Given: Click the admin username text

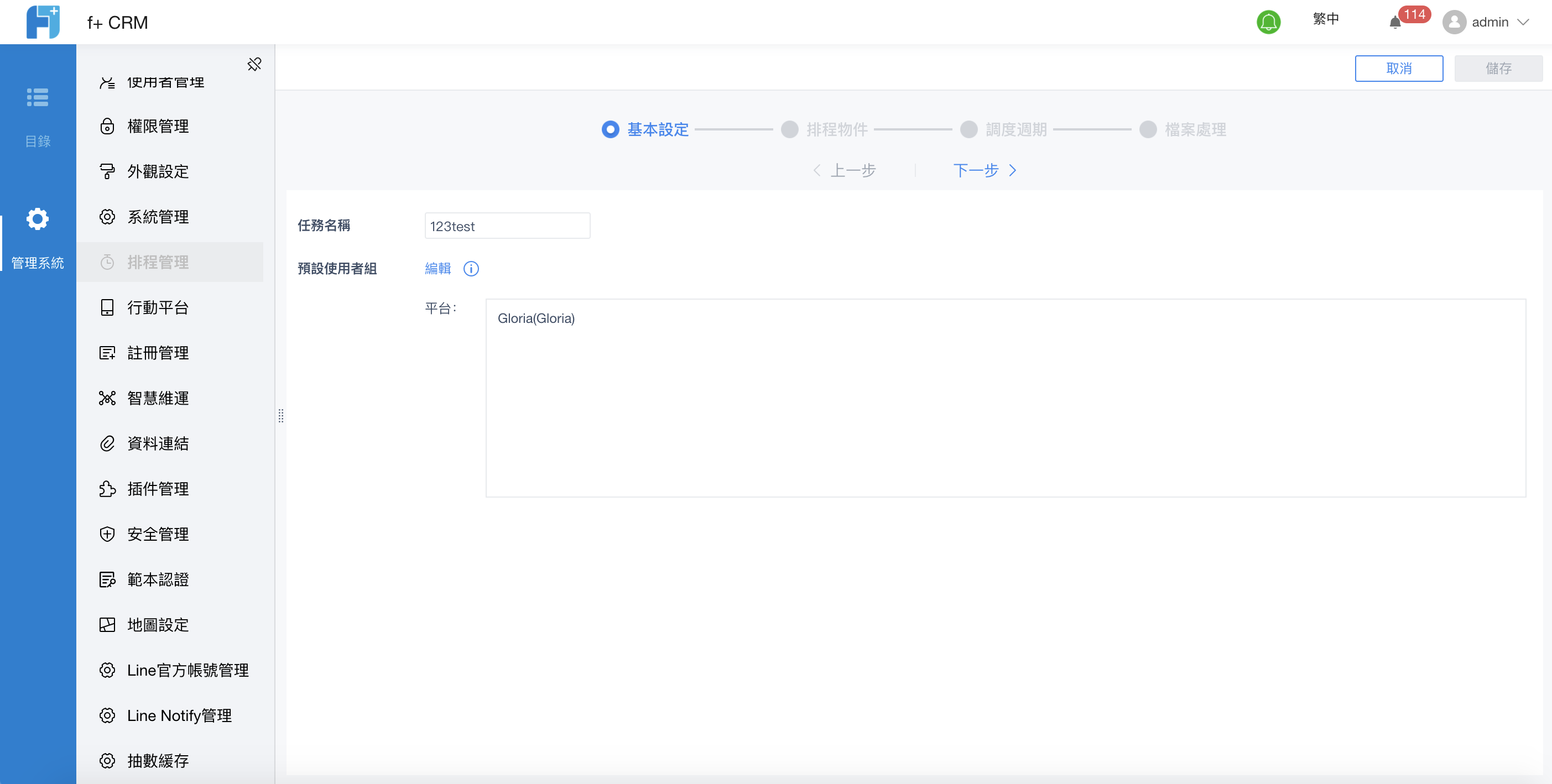Looking at the screenshot, I should (x=1490, y=22).
